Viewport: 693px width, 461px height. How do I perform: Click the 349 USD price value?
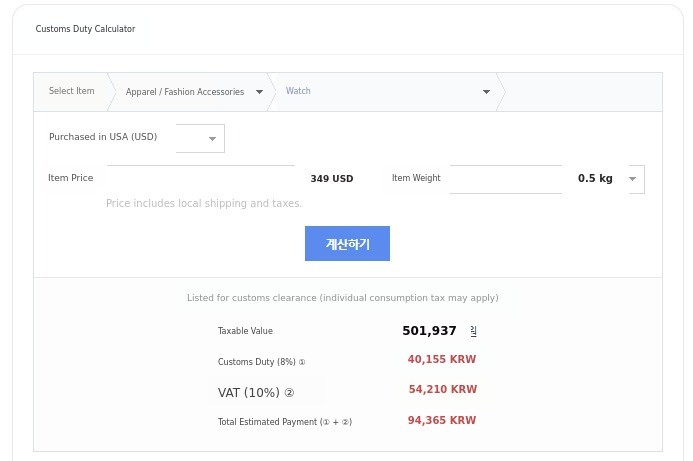point(331,179)
